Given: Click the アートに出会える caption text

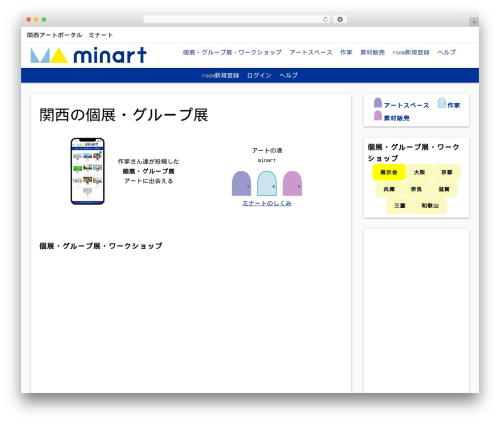Looking at the screenshot, I should (149, 181).
